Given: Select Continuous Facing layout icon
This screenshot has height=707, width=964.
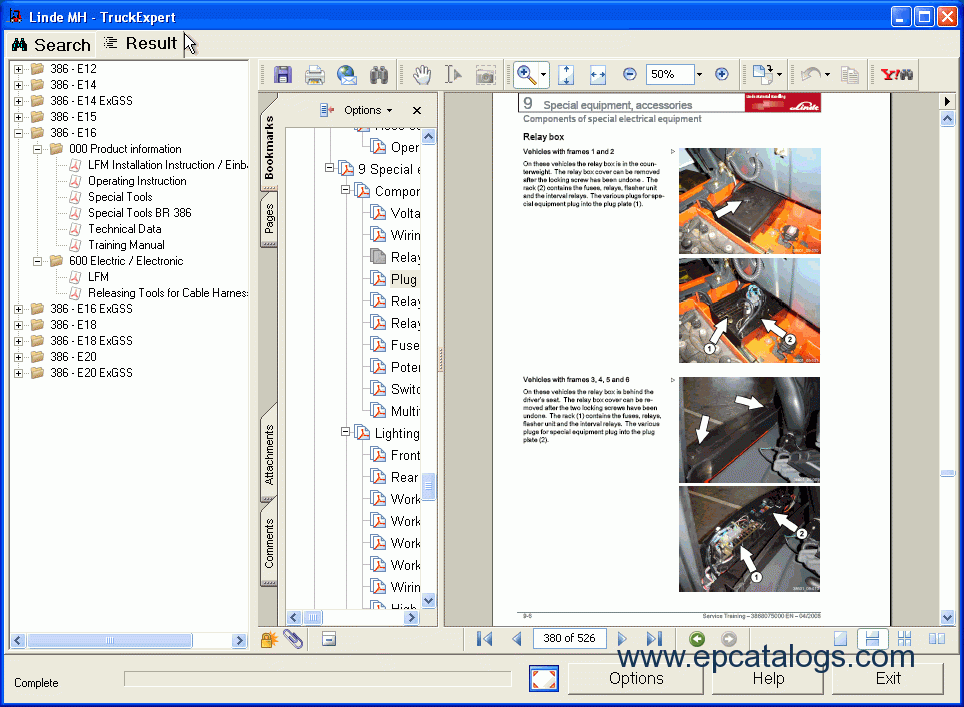Looking at the screenshot, I should [904, 639].
